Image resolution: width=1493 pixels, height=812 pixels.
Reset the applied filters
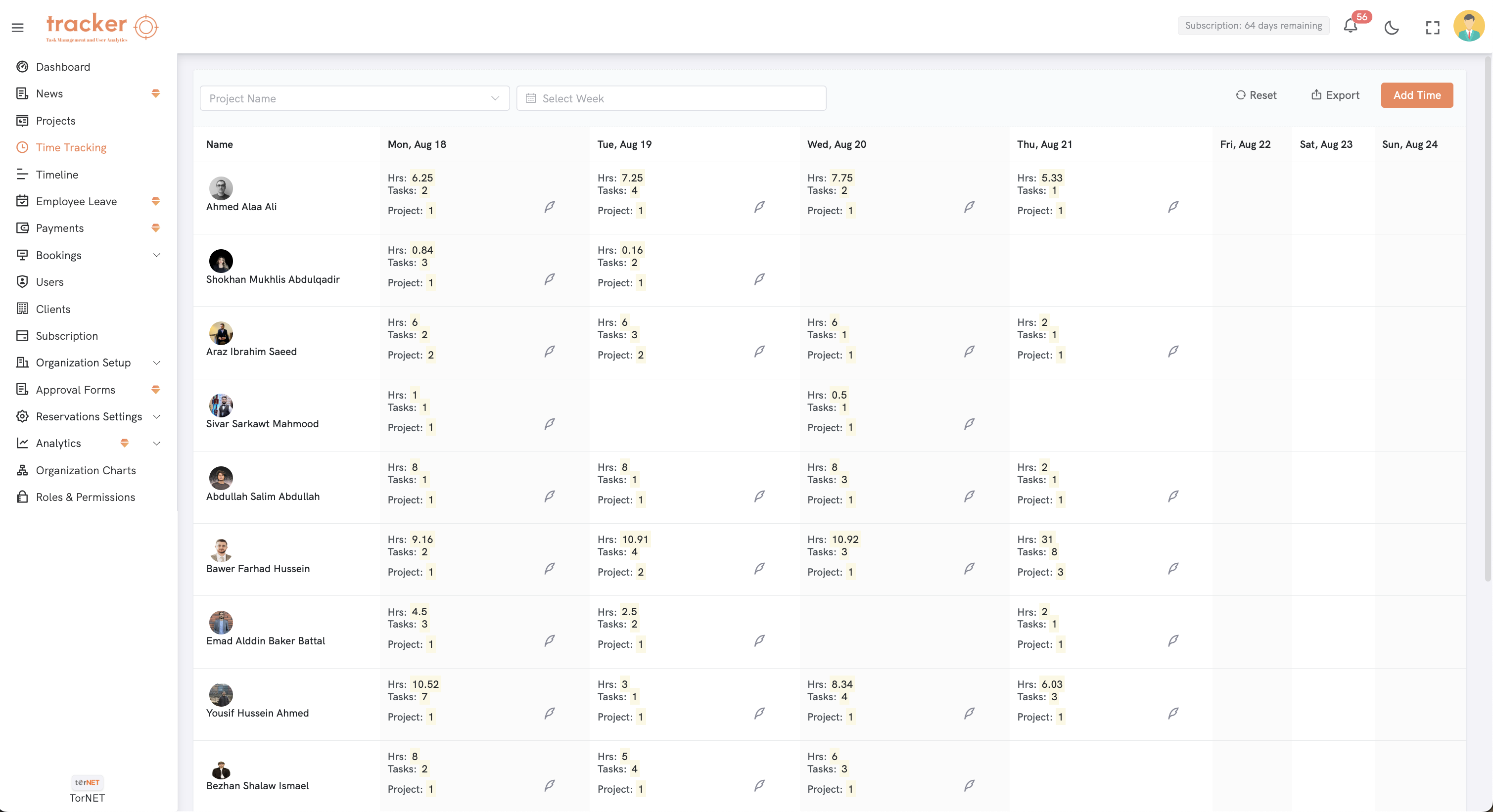tap(1256, 95)
